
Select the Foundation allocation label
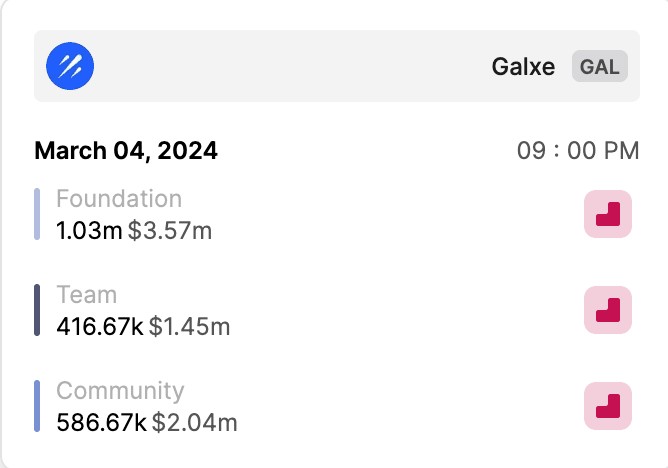coord(119,199)
